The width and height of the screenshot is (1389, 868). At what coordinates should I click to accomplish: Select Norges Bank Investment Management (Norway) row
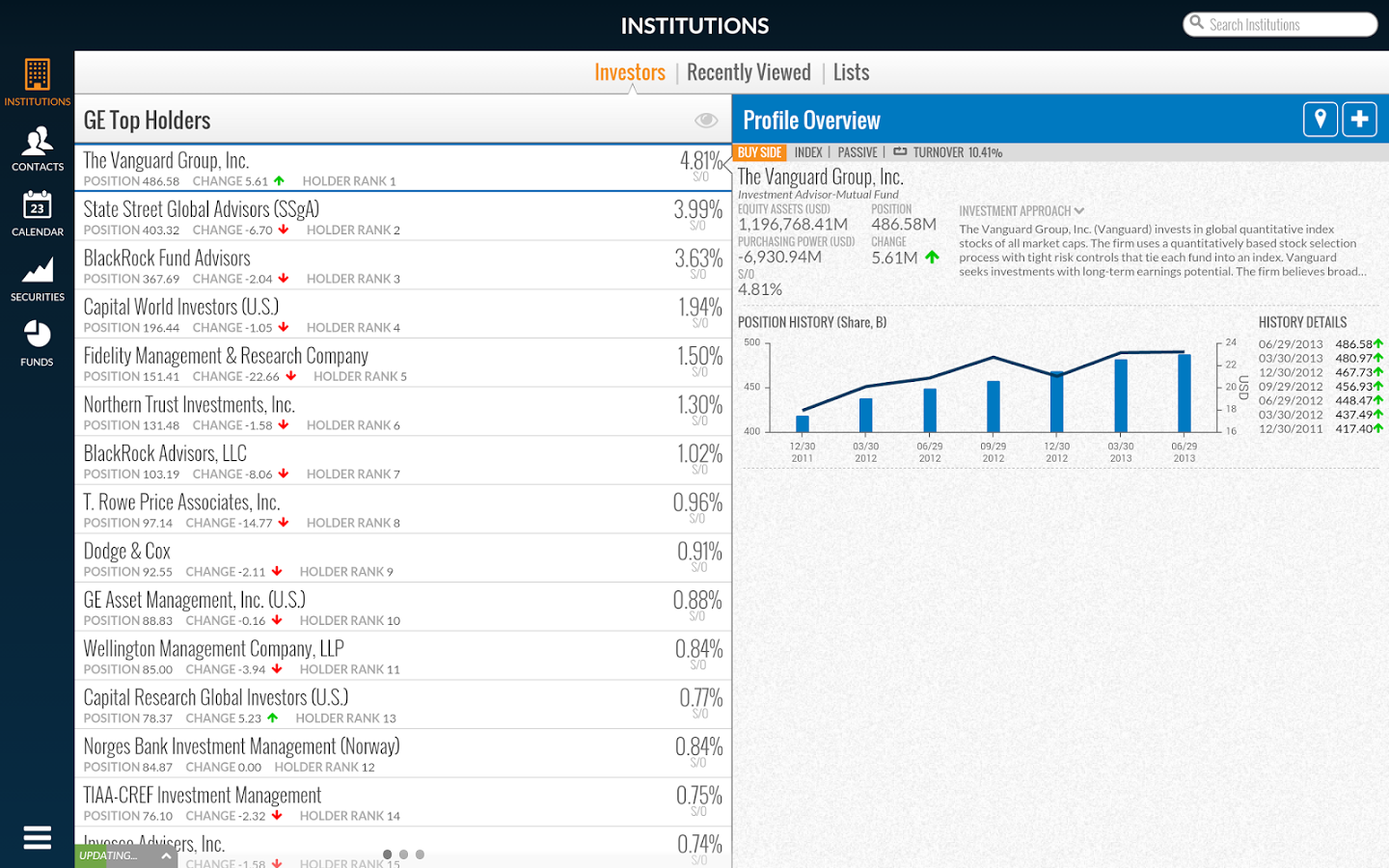(x=402, y=754)
